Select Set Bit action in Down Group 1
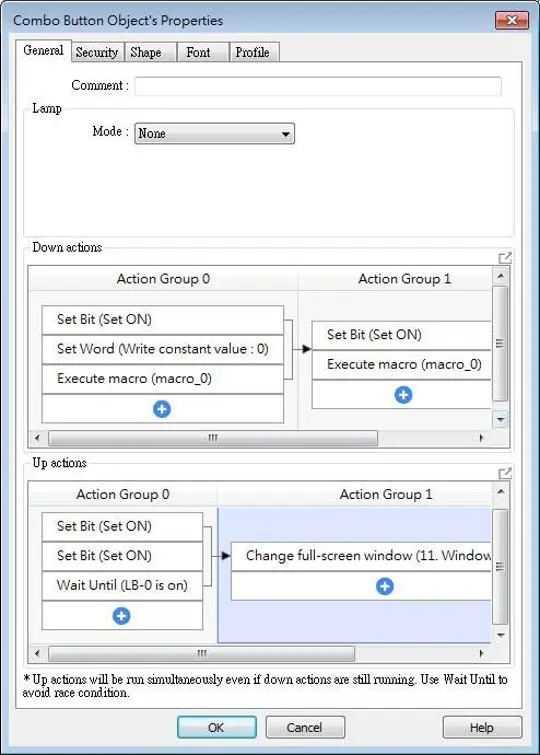 [x=401, y=335]
